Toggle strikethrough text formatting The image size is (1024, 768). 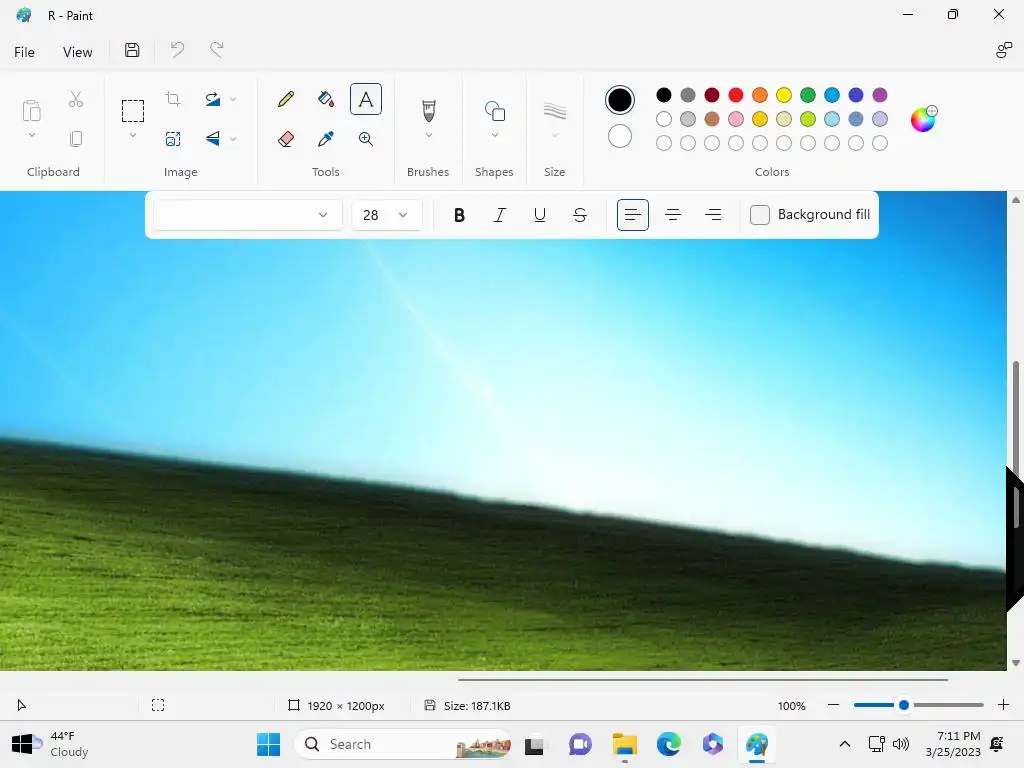pos(580,215)
